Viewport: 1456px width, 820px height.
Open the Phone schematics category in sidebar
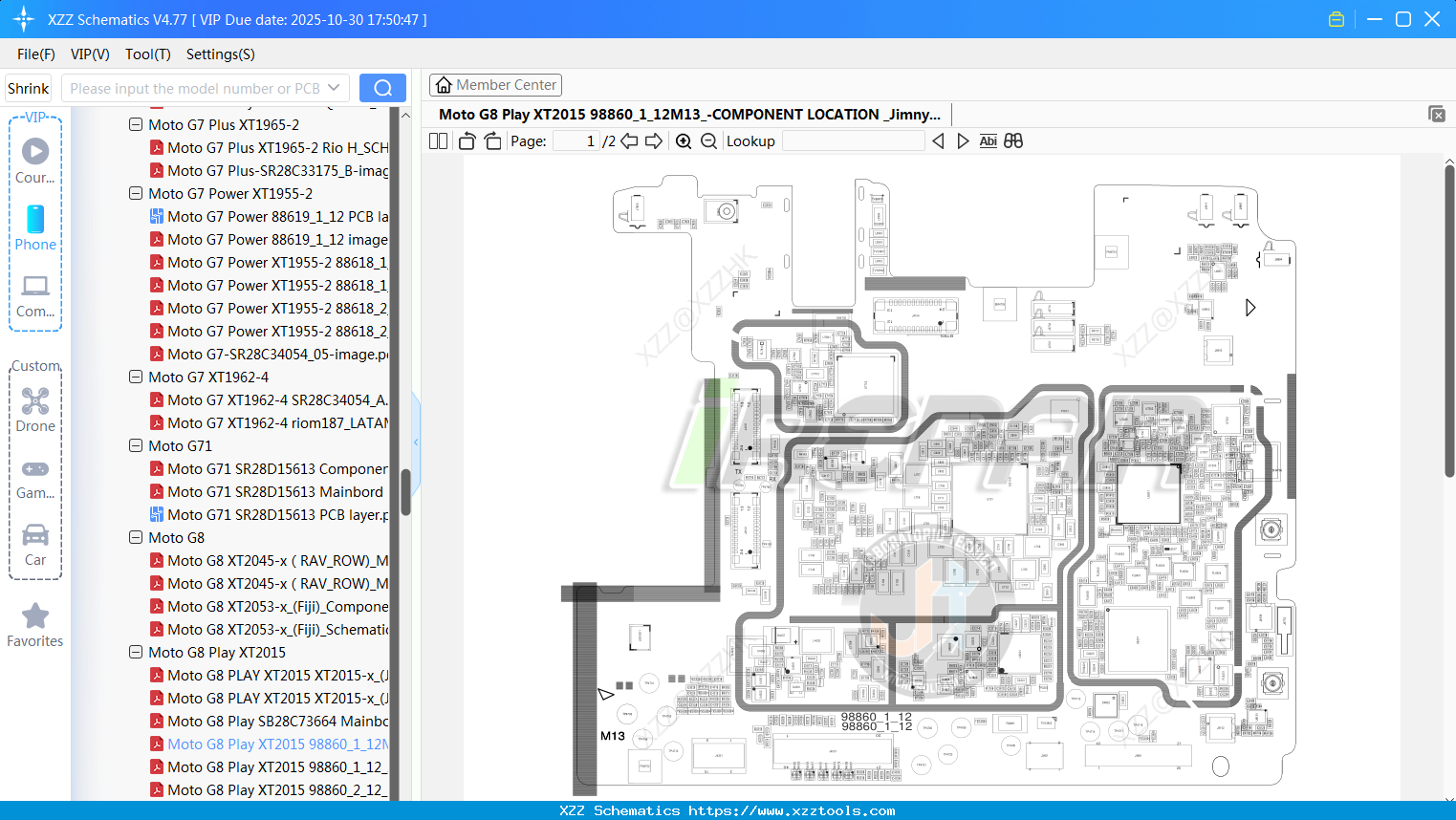tap(35, 229)
